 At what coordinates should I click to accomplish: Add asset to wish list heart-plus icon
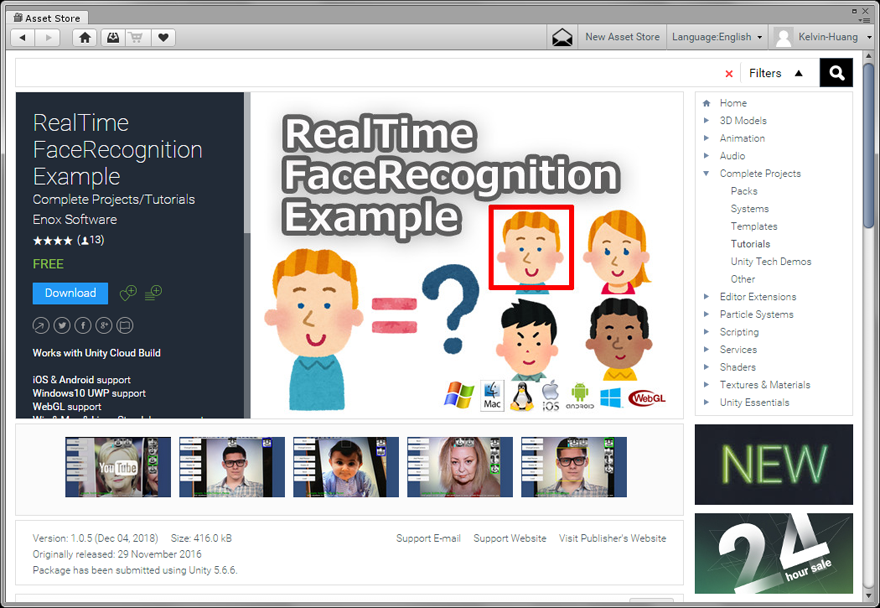(128, 292)
